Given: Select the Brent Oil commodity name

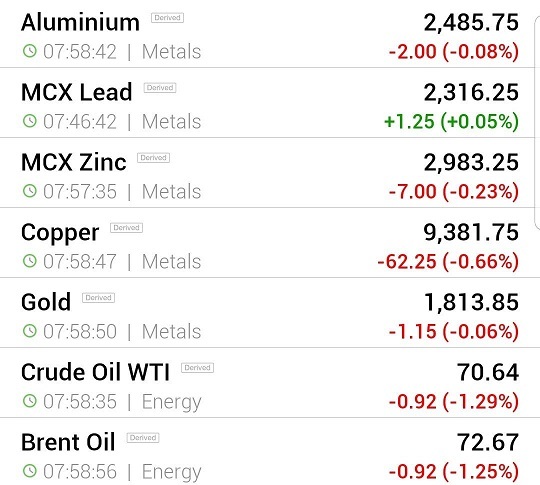Looking at the screenshot, I should pyautogui.click(x=68, y=442).
